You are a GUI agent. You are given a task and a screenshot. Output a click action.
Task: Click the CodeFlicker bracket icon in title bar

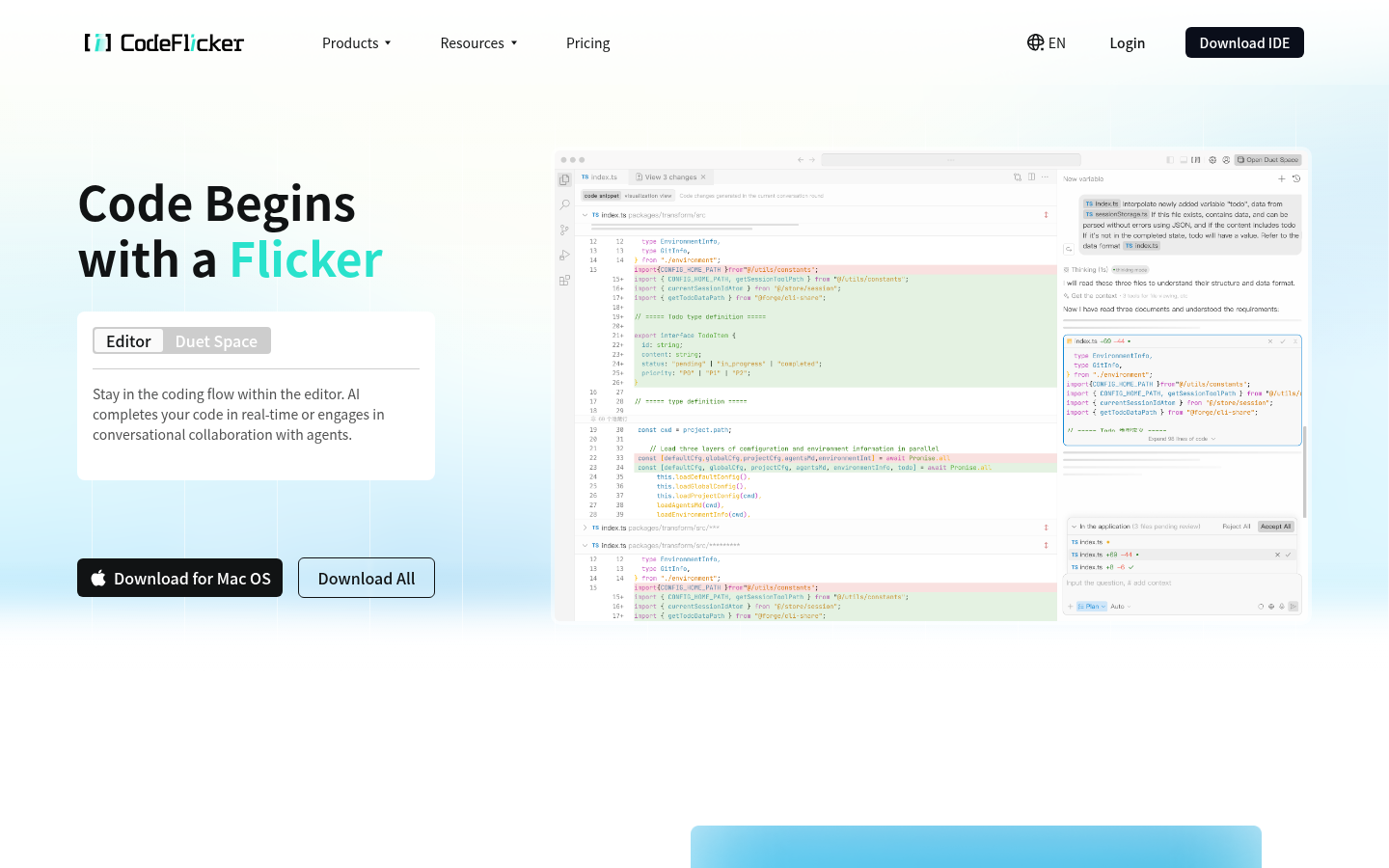tap(1196, 160)
